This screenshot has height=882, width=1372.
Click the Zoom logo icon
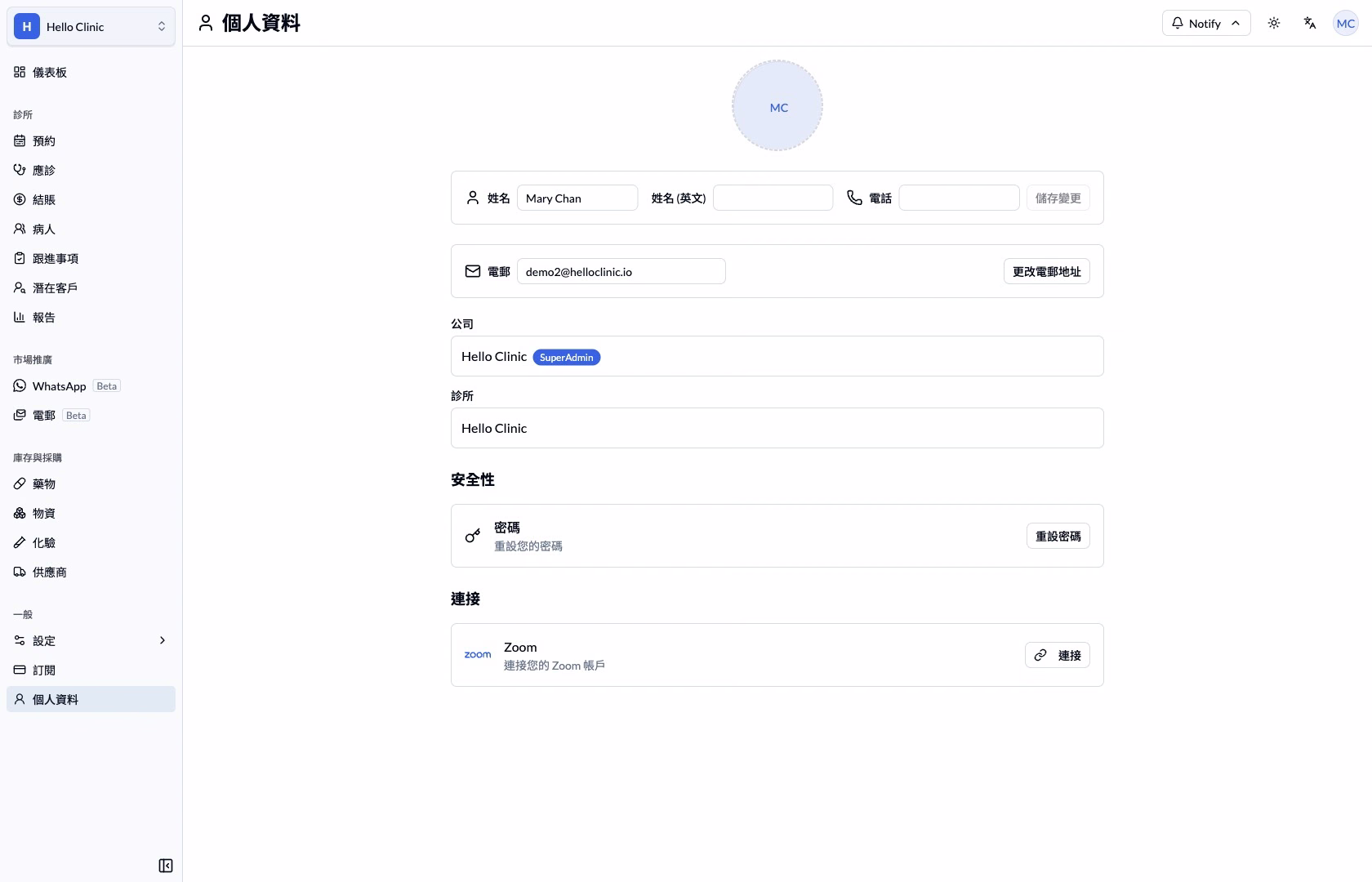coord(478,655)
